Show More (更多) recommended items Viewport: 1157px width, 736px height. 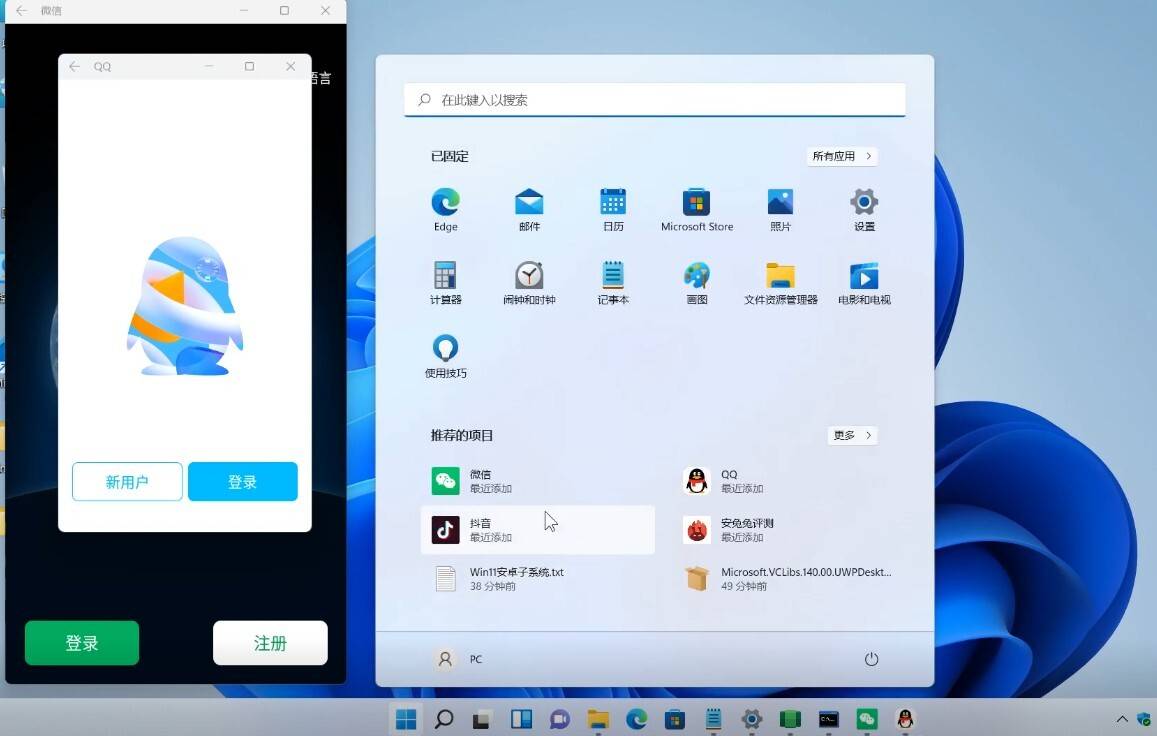coord(852,436)
